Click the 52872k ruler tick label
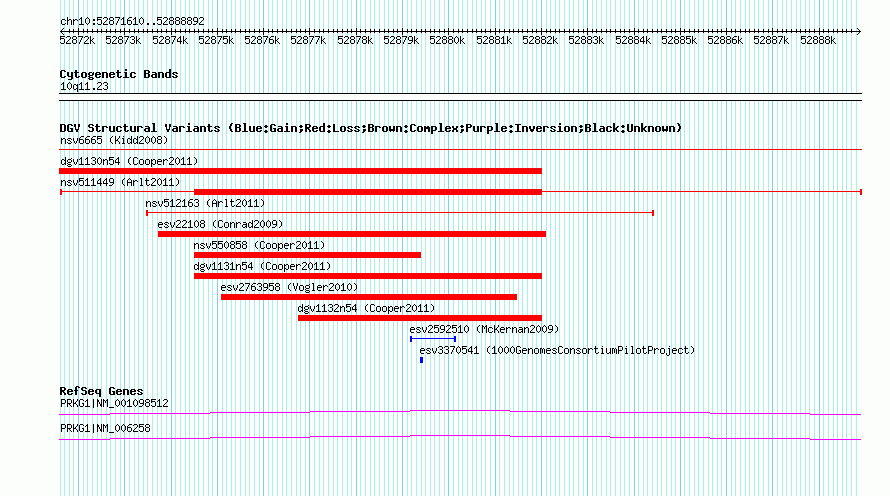Image resolution: width=890 pixels, height=496 pixels. coord(77,40)
